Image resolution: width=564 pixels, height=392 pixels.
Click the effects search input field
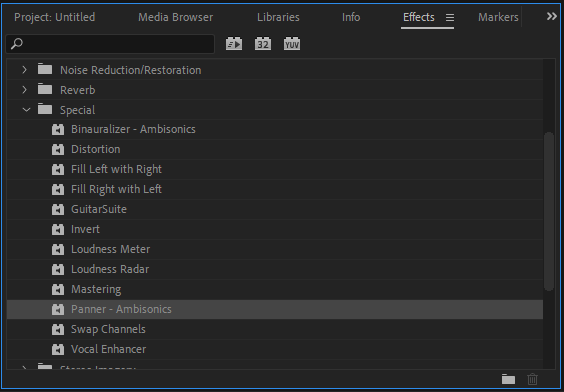(x=110, y=44)
